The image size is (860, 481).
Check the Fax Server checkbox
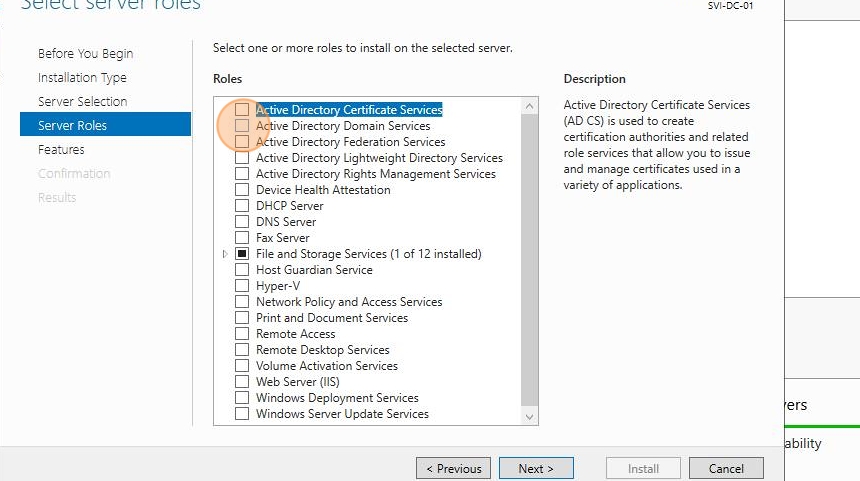click(x=242, y=237)
